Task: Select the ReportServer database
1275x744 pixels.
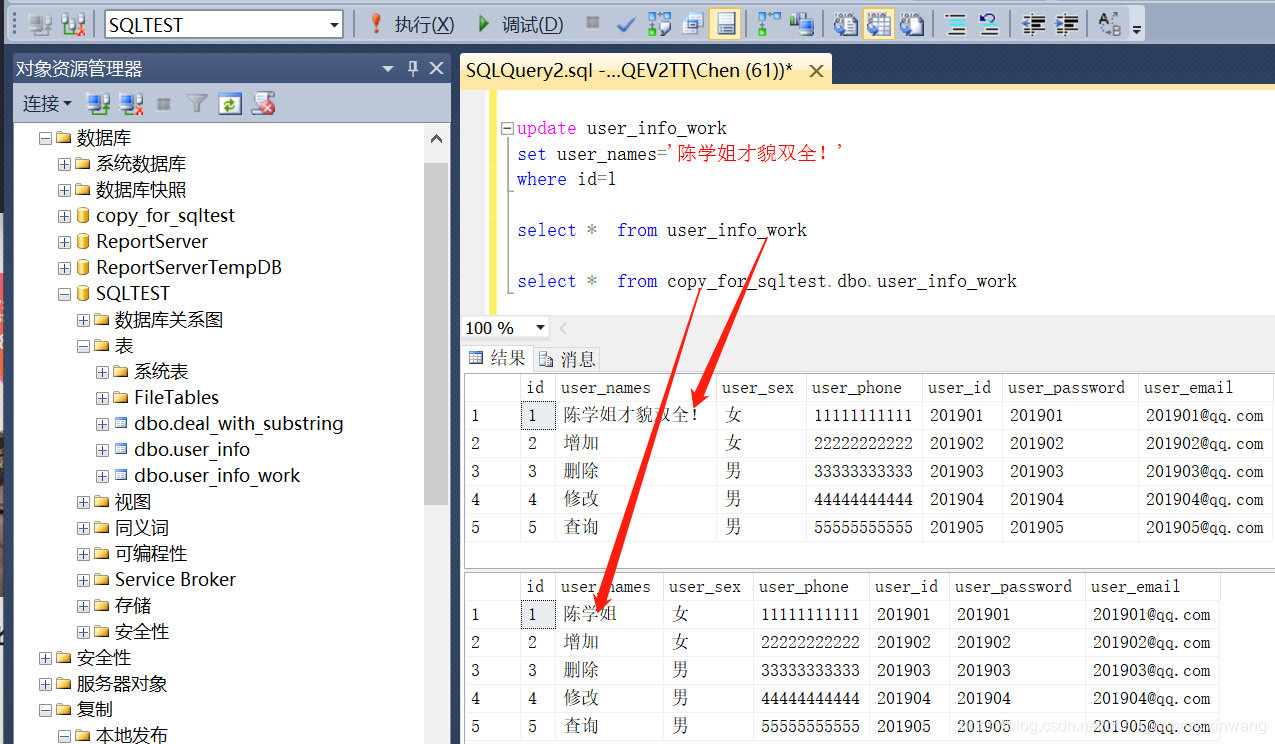Action: (152, 242)
